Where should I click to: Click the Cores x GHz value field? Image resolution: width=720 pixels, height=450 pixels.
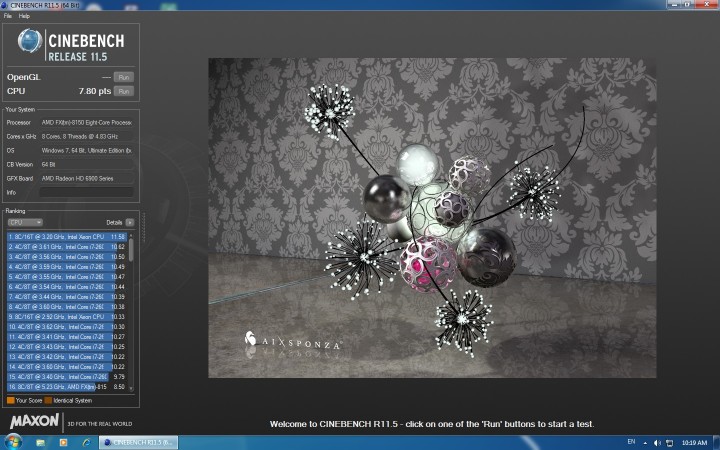tap(87, 136)
